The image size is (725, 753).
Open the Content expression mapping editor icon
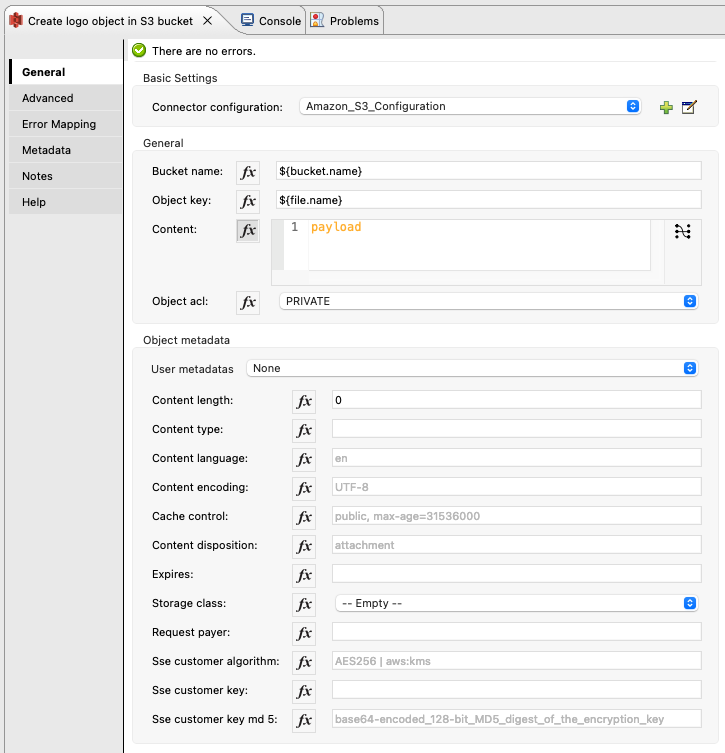click(x=682, y=231)
